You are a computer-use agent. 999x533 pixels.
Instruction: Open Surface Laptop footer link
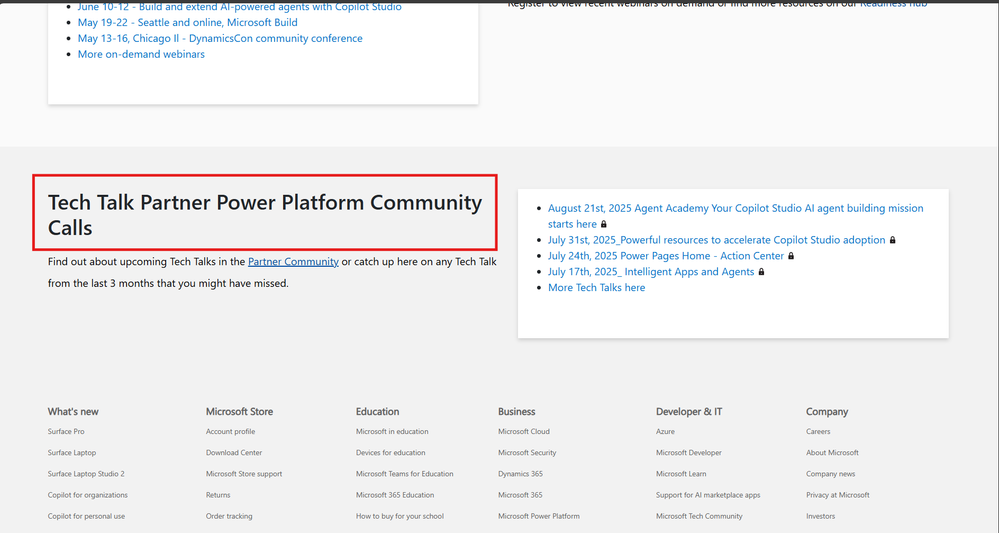[x=72, y=453]
